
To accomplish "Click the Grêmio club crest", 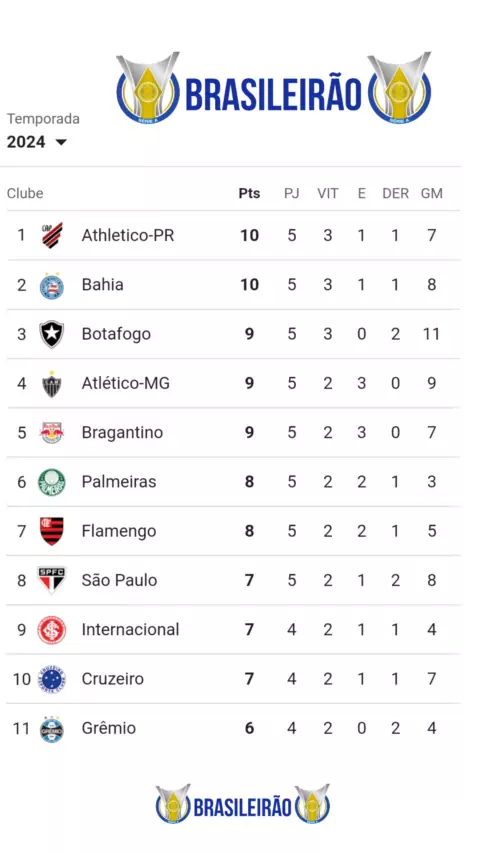I will click(x=52, y=729).
